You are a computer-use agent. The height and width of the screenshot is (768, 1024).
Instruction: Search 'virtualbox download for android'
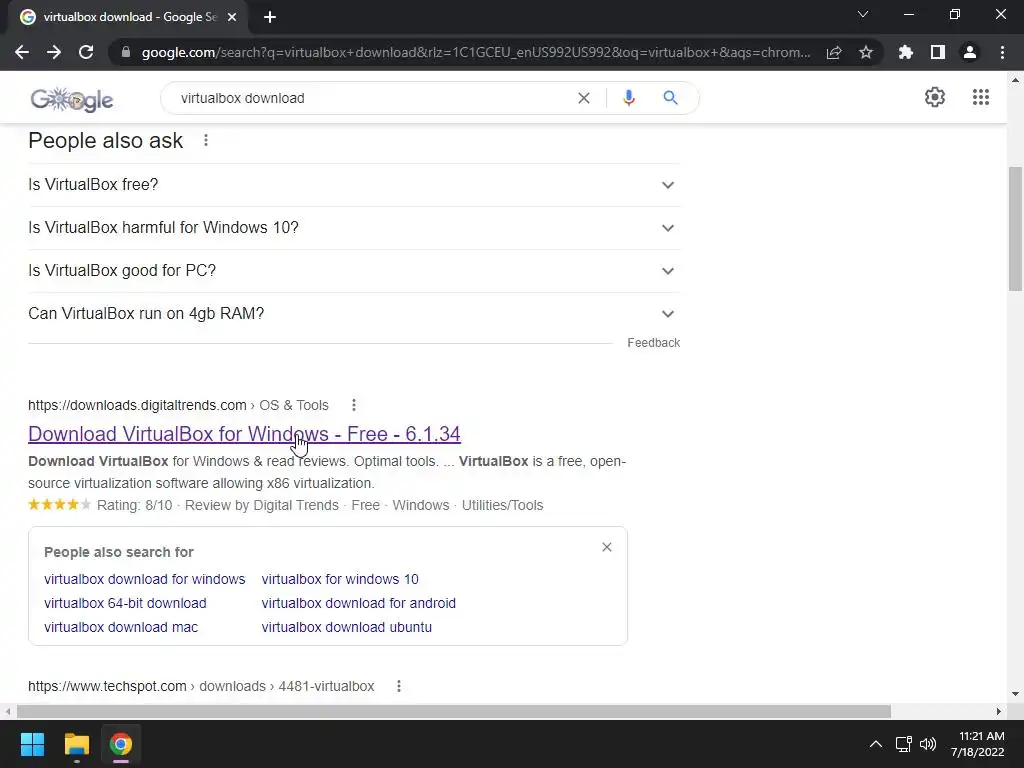tap(359, 603)
